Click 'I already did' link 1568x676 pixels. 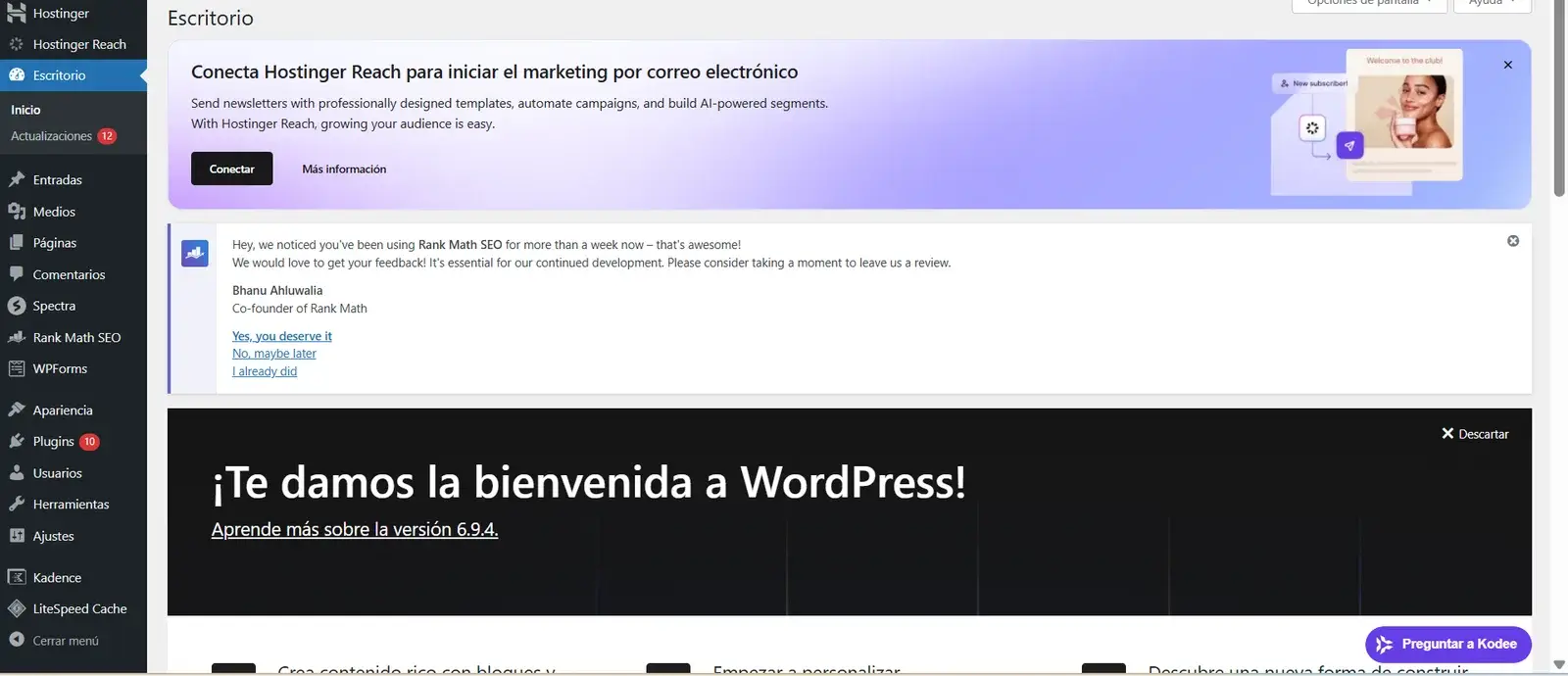coord(265,371)
